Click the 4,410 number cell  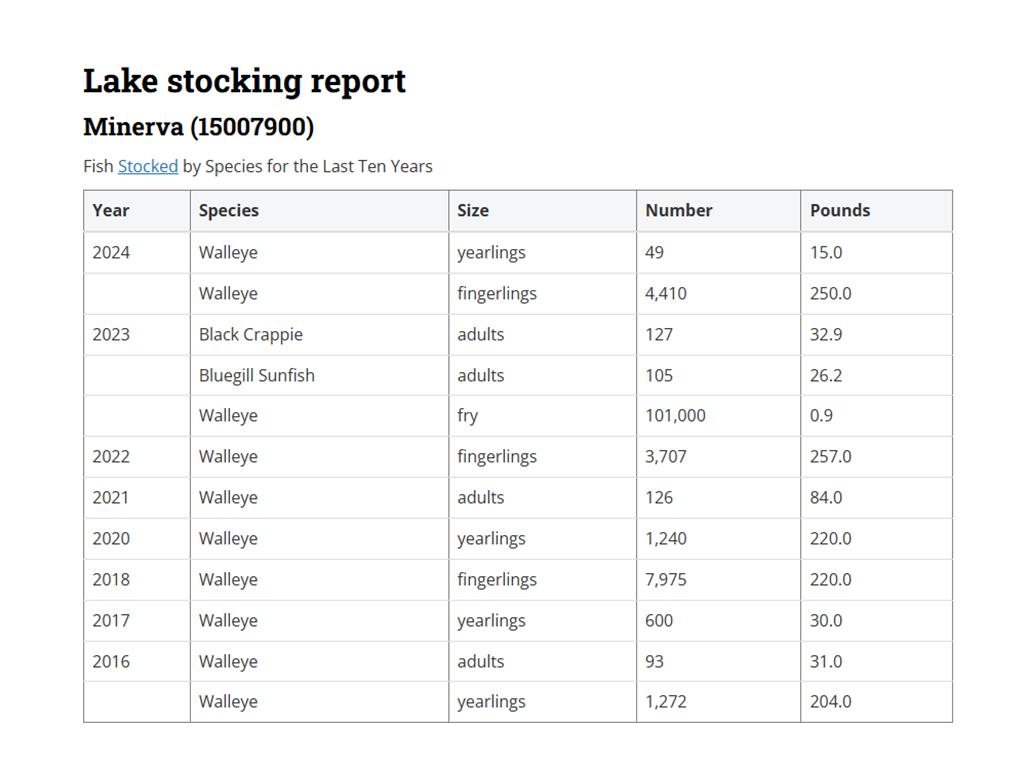[x=666, y=293]
